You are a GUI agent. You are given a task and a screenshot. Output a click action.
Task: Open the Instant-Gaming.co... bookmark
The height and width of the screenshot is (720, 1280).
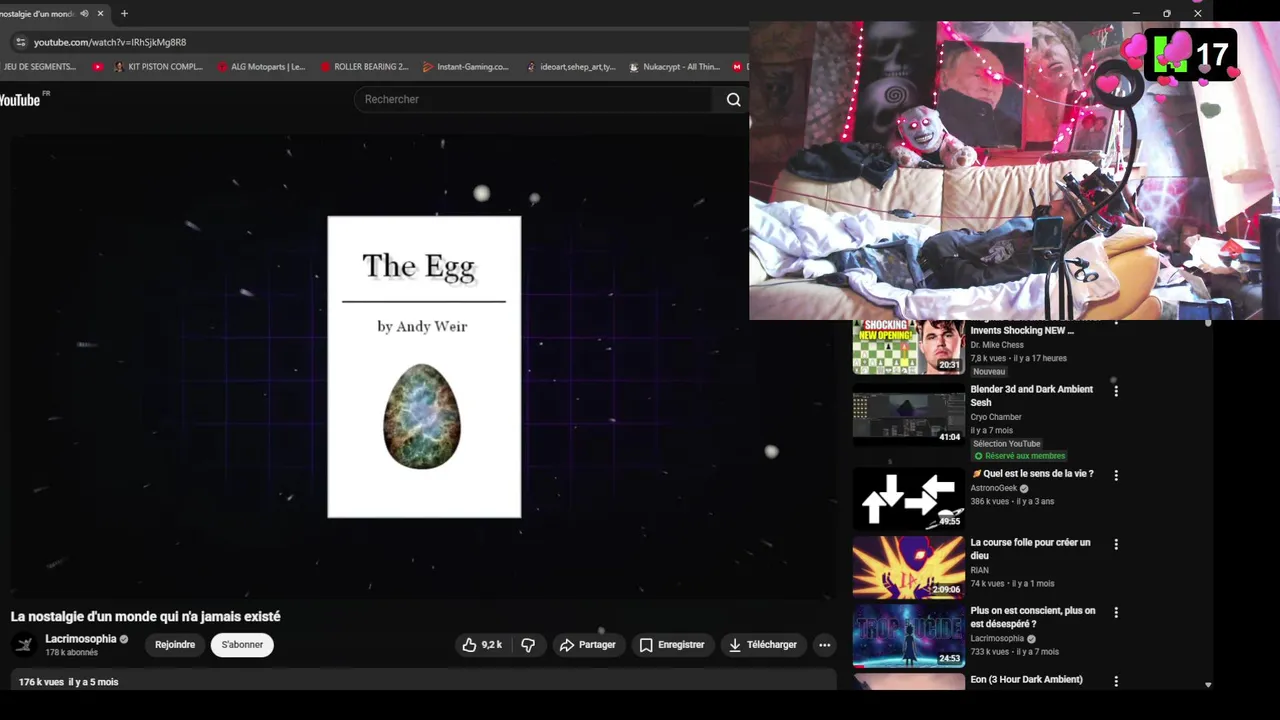tap(466, 67)
